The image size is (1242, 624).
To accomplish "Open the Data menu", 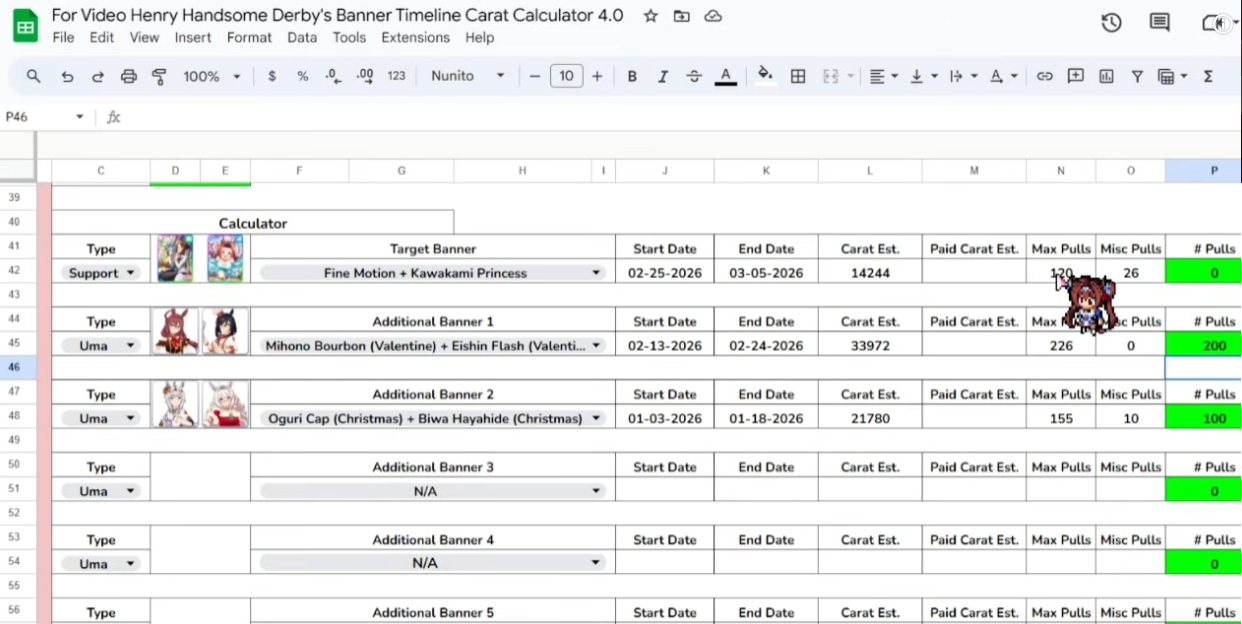I will [302, 37].
